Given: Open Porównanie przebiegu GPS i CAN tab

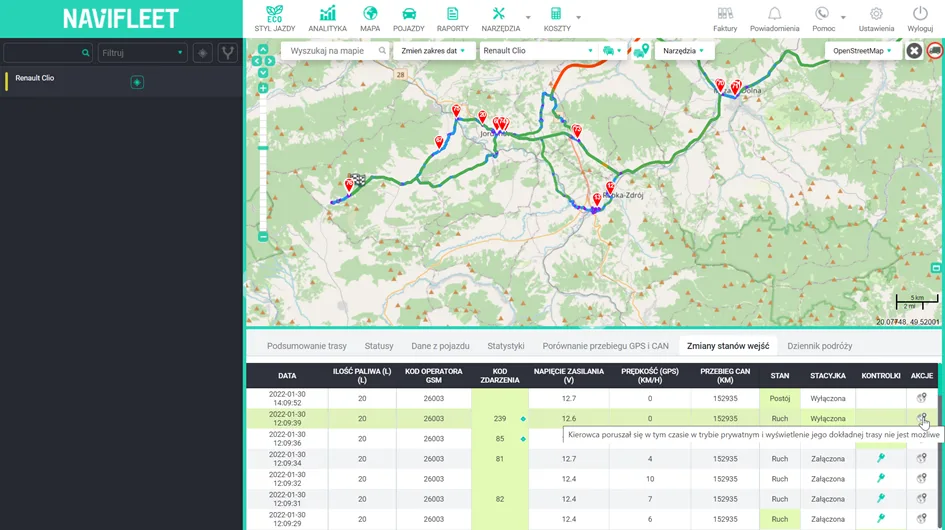Looking at the screenshot, I should tap(605, 346).
